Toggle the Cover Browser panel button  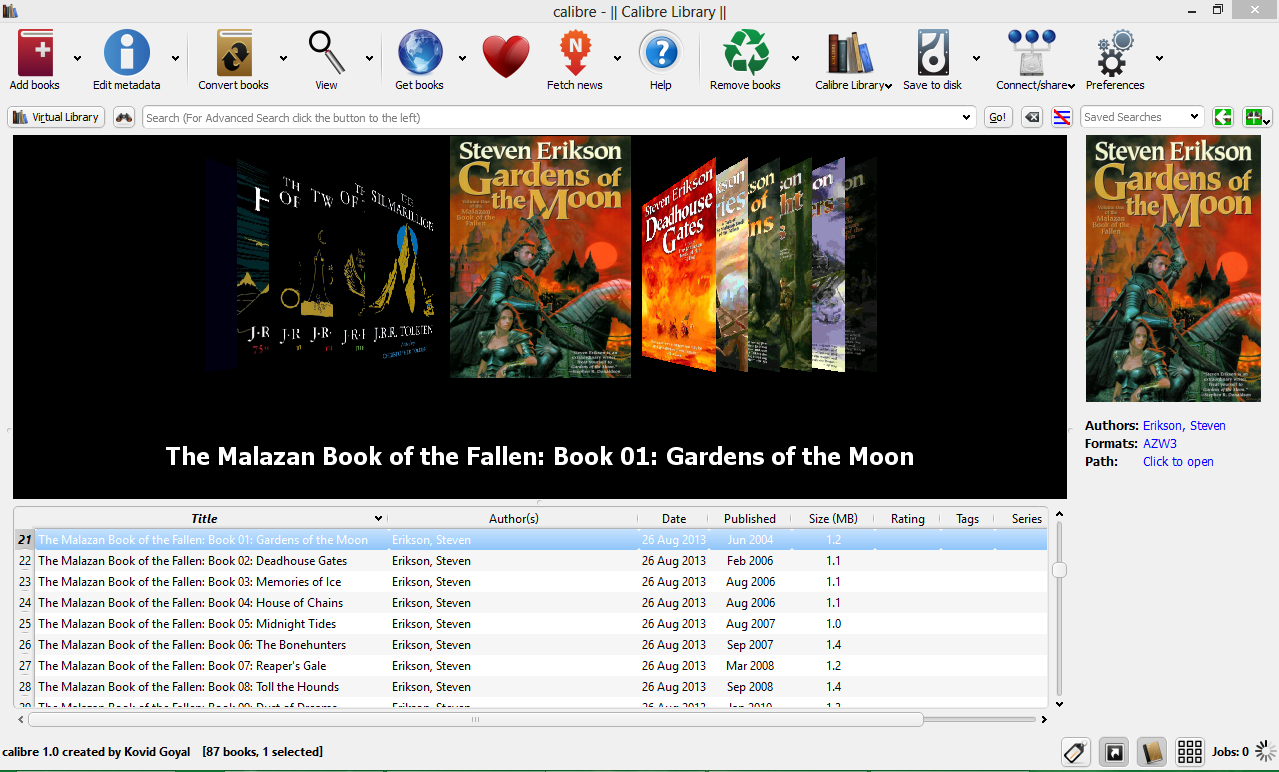click(1113, 752)
